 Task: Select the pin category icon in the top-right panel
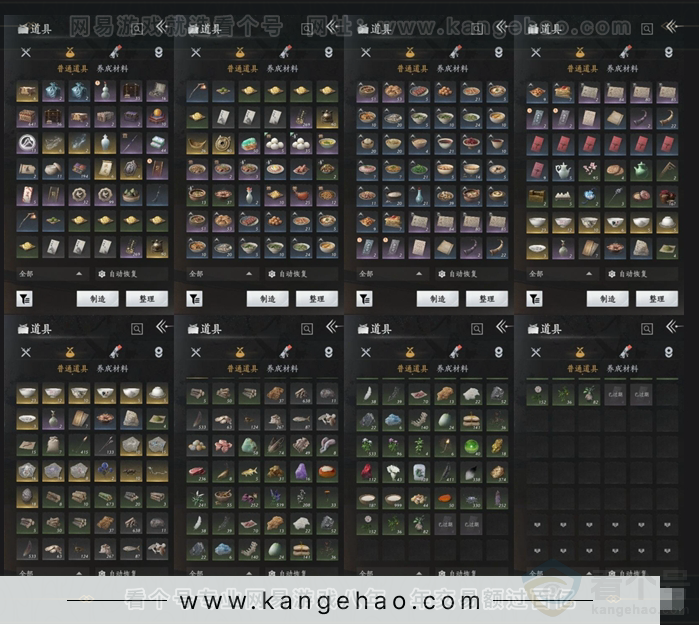(668, 53)
